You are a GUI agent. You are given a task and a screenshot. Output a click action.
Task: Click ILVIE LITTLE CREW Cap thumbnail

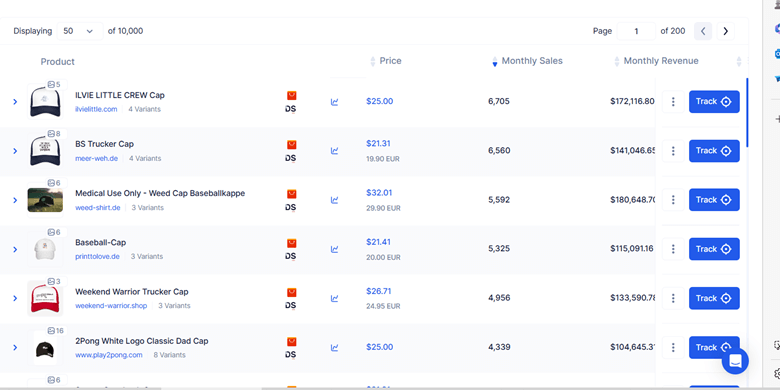[45, 103]
